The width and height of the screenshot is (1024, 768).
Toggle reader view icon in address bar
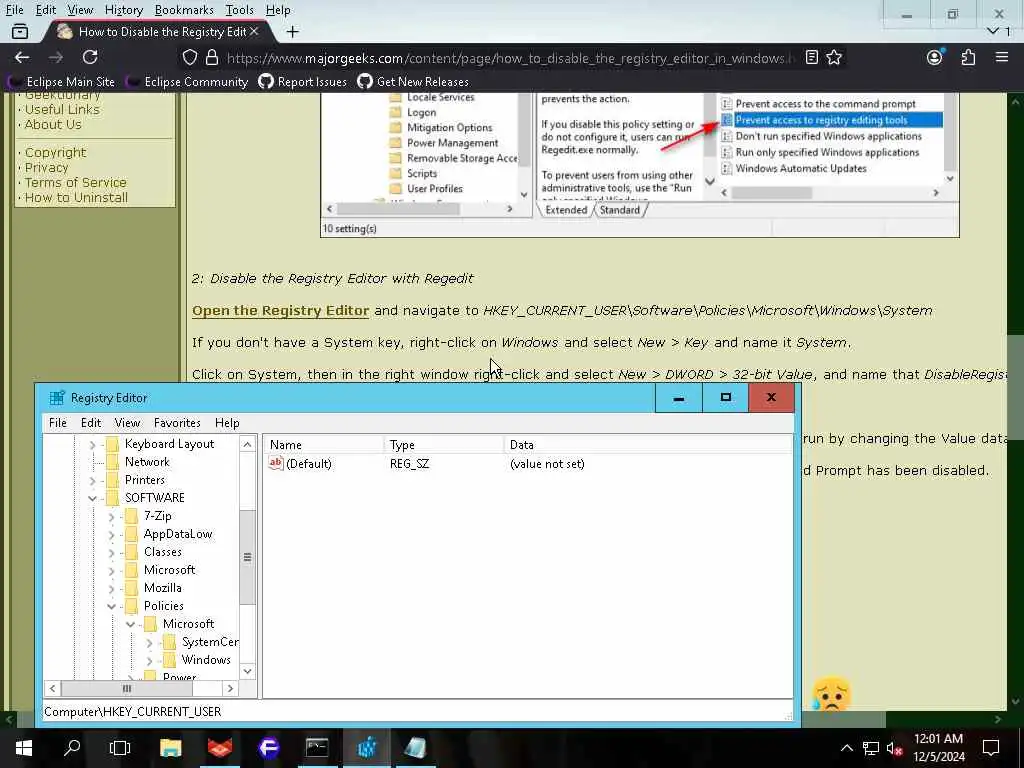pos(811,57)
